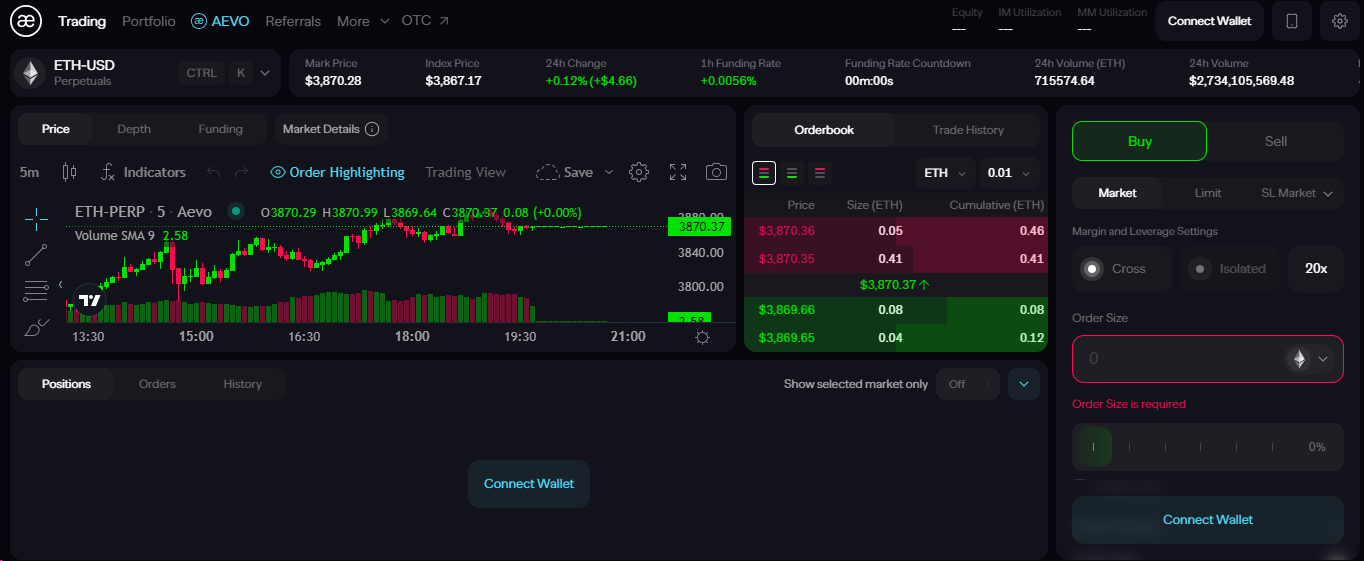Select the Cross margin option

click(1120, 269)
